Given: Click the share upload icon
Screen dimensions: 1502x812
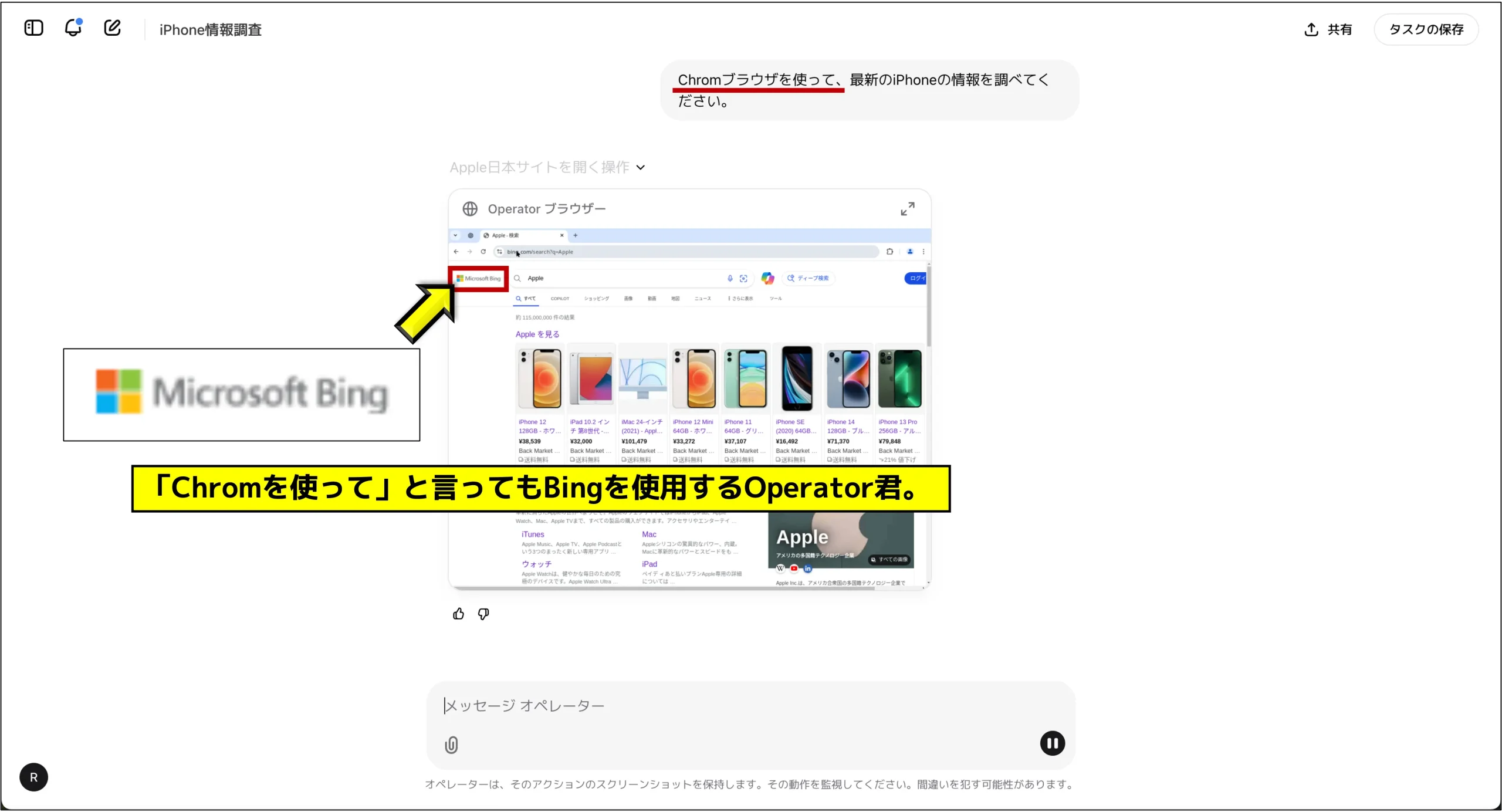Looking at the screenshot, I should tap(1311, 29).
